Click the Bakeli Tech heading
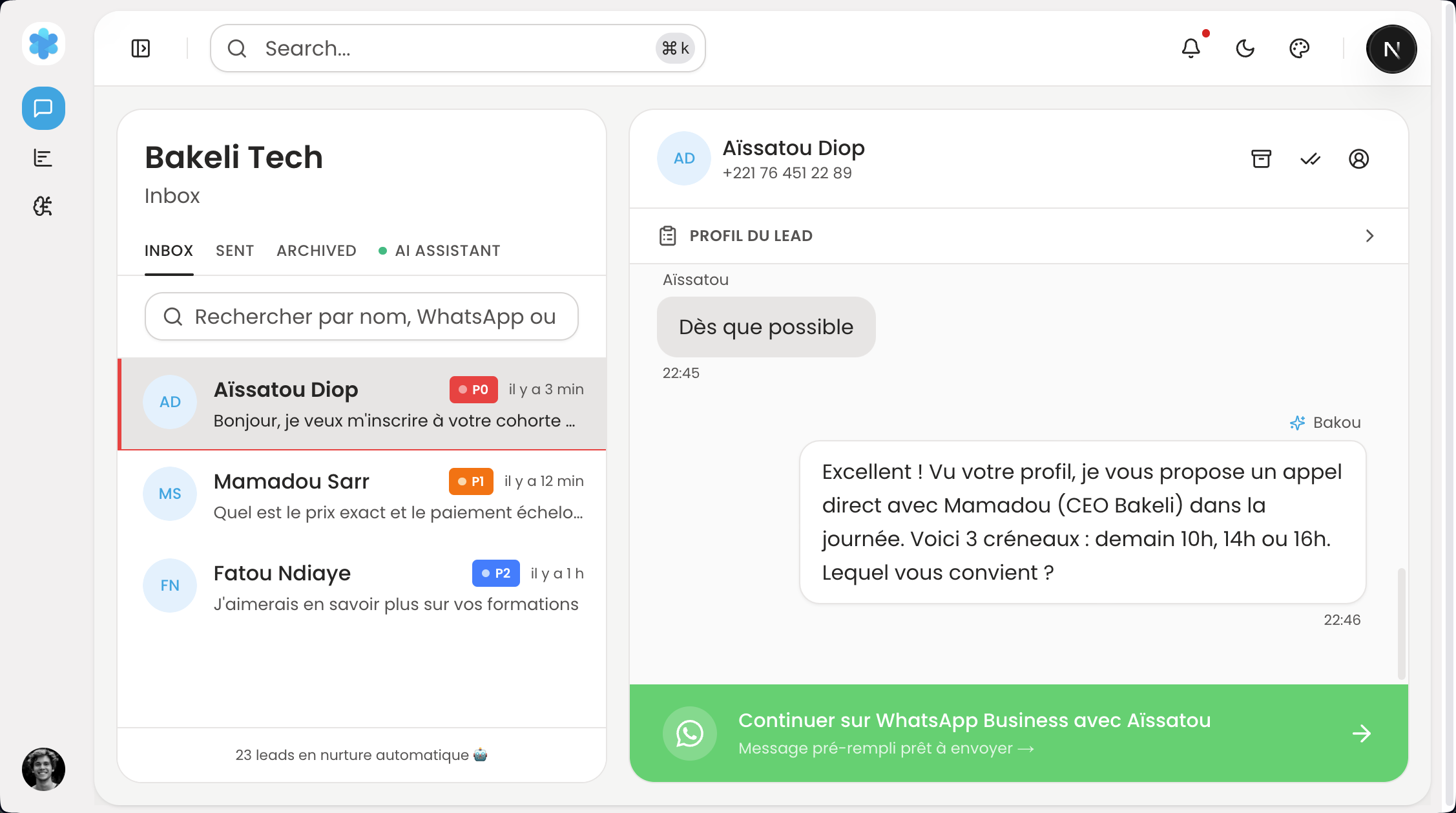The height and width of the screenshot is (813, 1456). 234,157
